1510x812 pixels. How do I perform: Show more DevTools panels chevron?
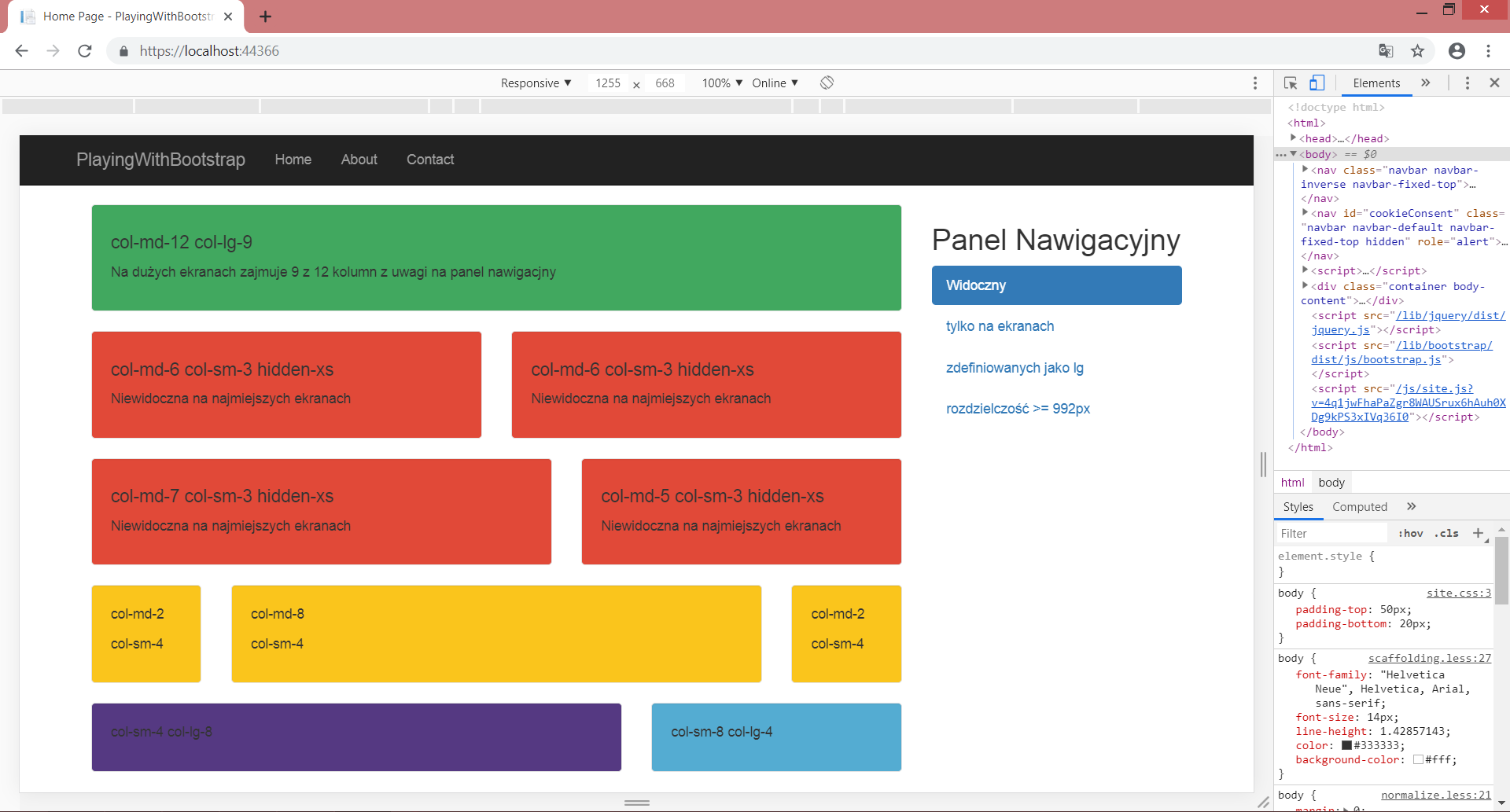point(1425,83)
